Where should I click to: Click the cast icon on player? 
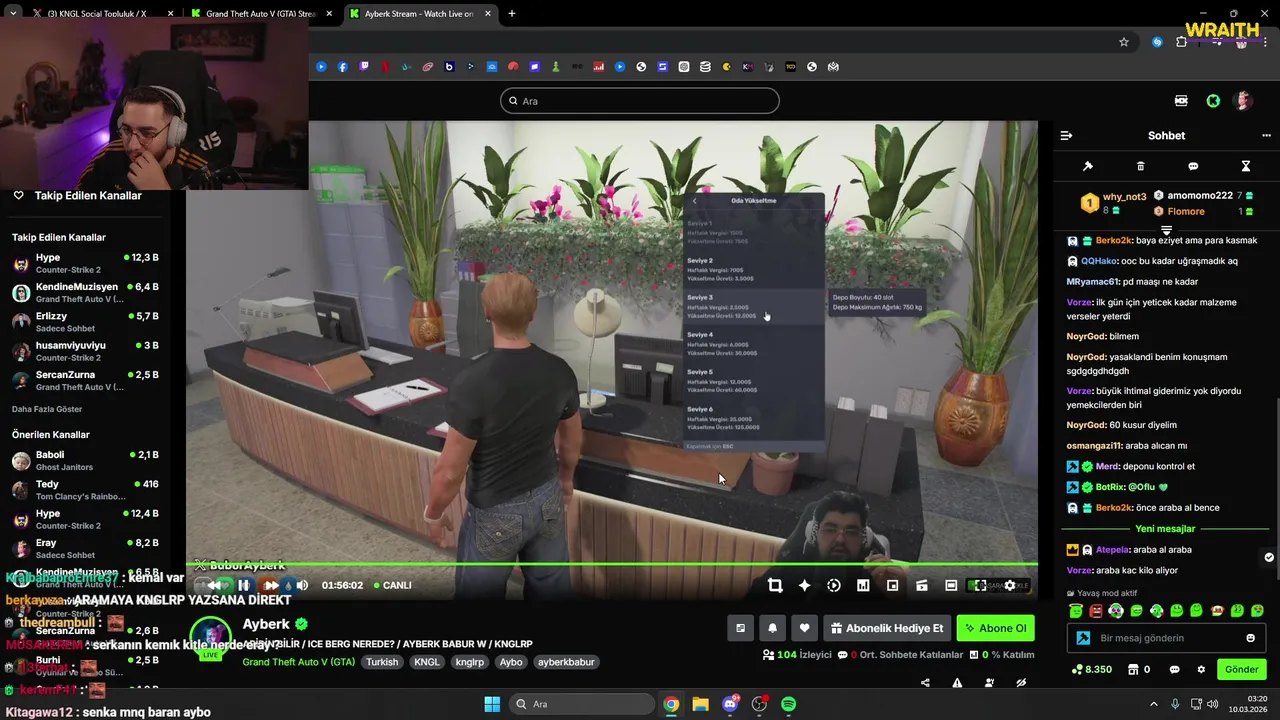(x=922, y=585)
